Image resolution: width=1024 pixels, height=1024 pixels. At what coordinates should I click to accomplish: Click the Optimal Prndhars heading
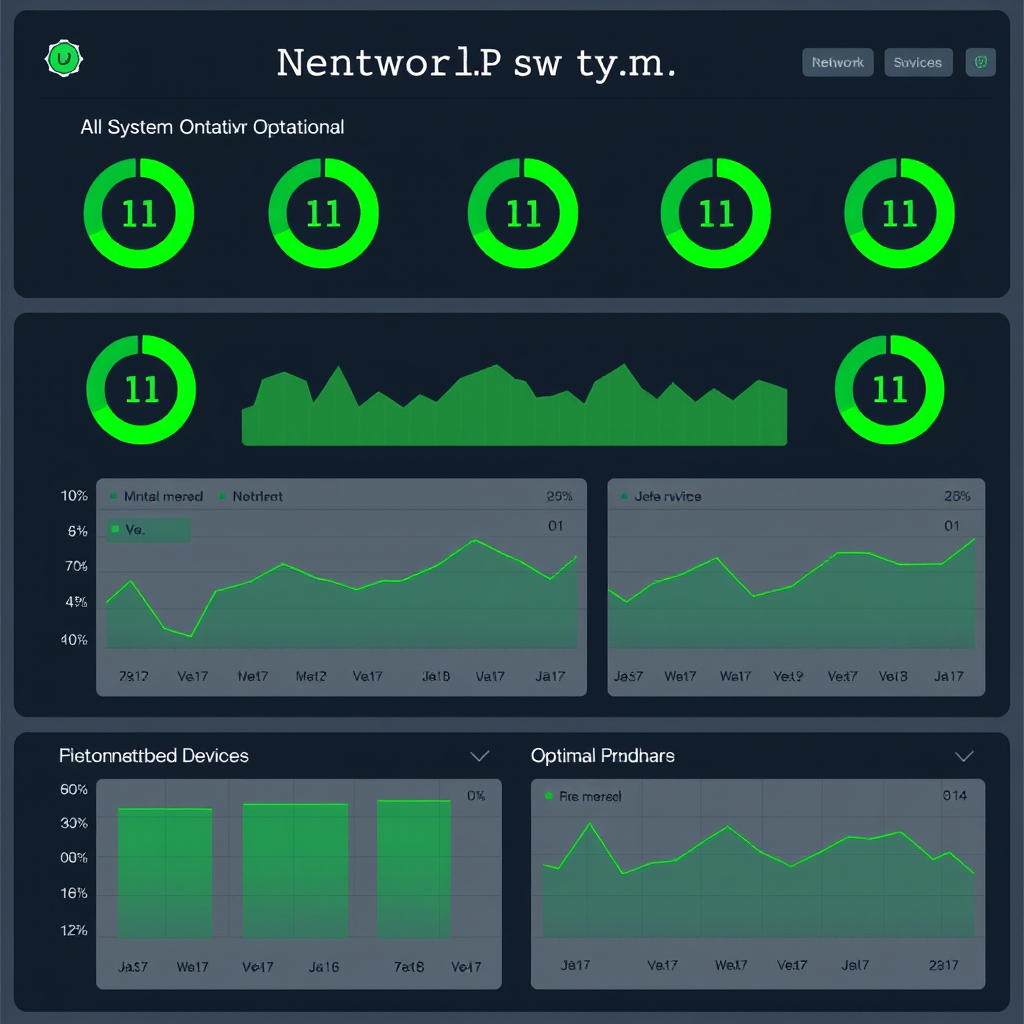click(603, 756)
